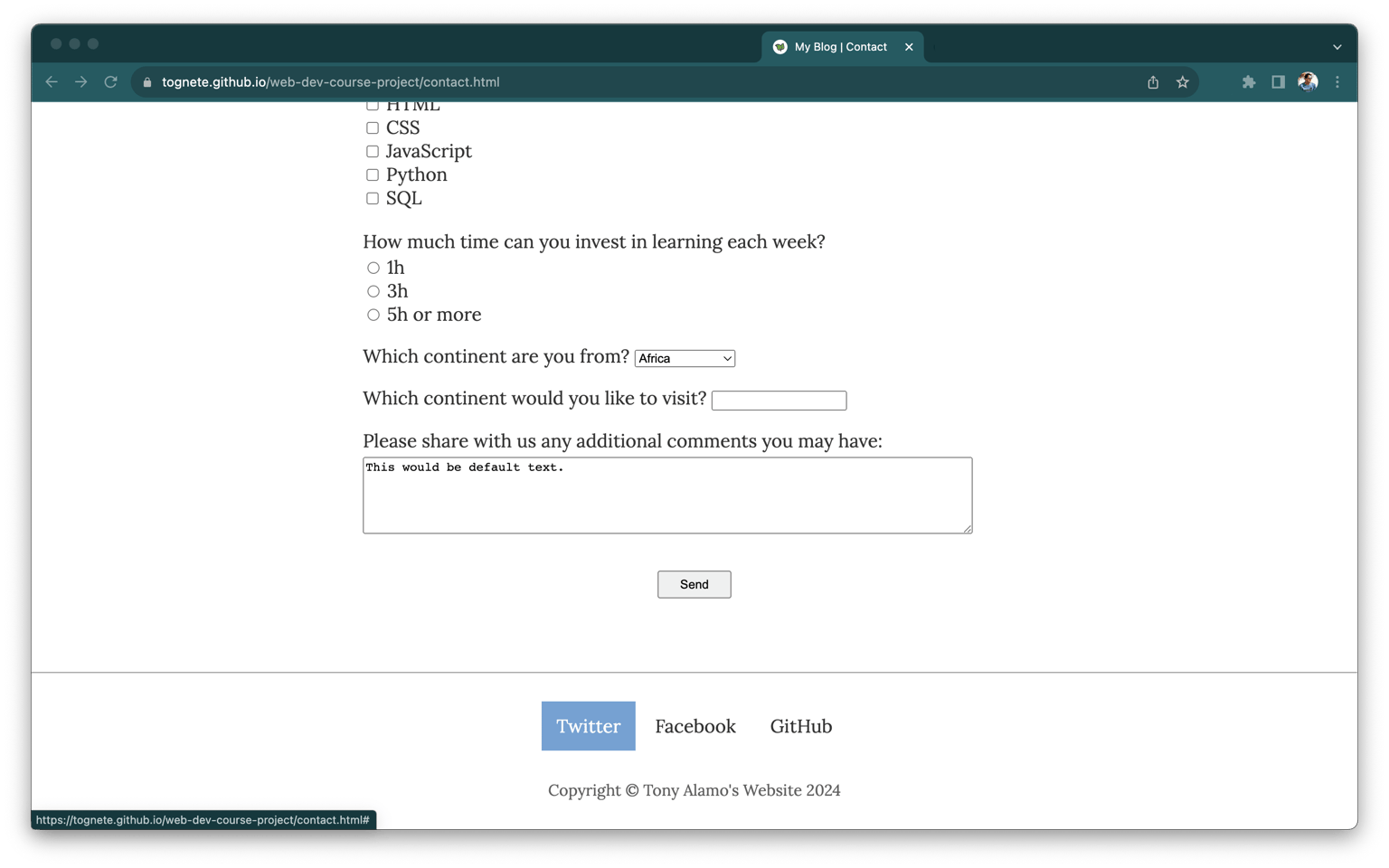This screenshot has height=868, width=1389.
Task: Open Chrome three-dot menu
Action: 1337,82
